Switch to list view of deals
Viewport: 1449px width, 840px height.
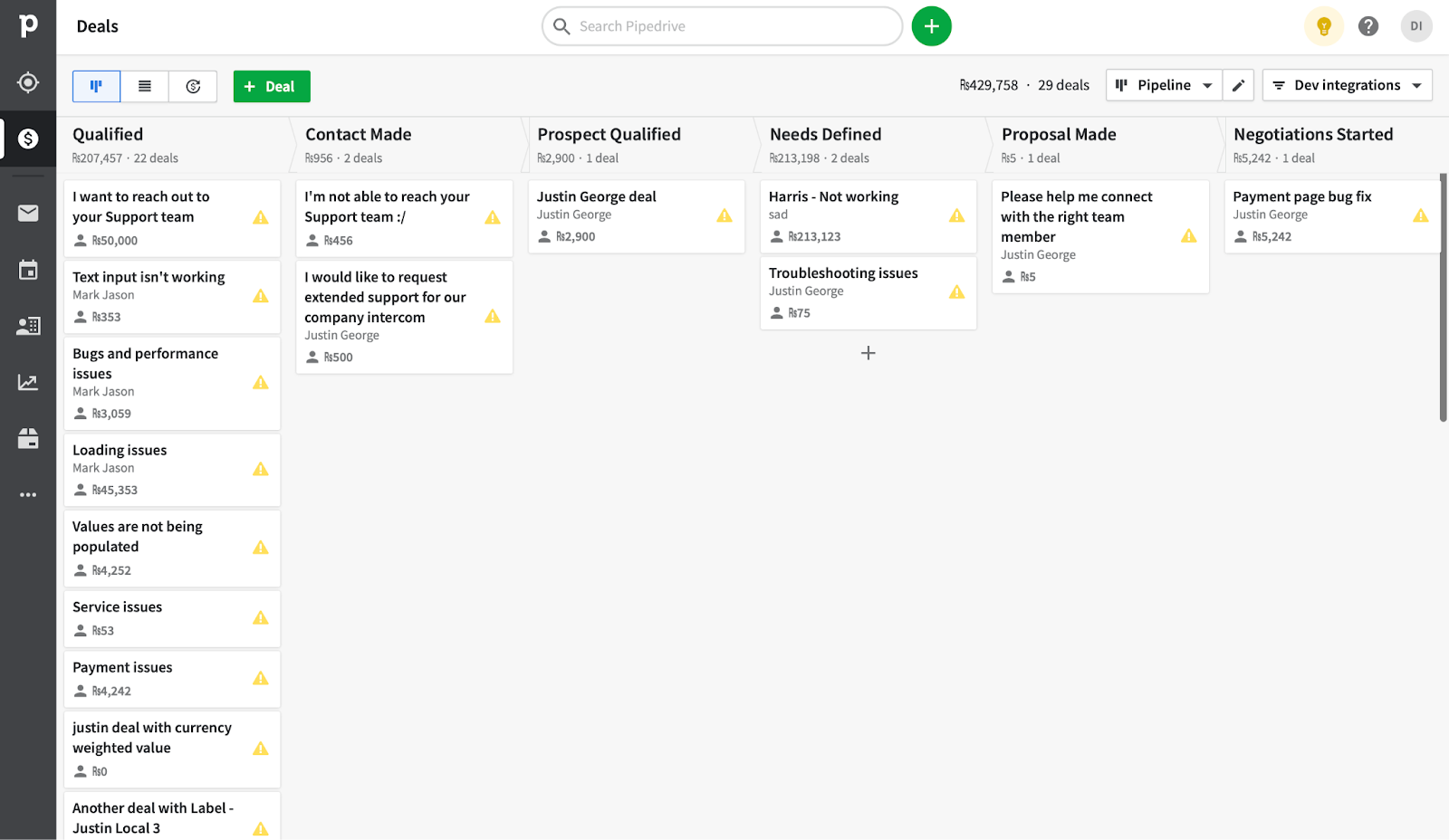pos(145,86)
